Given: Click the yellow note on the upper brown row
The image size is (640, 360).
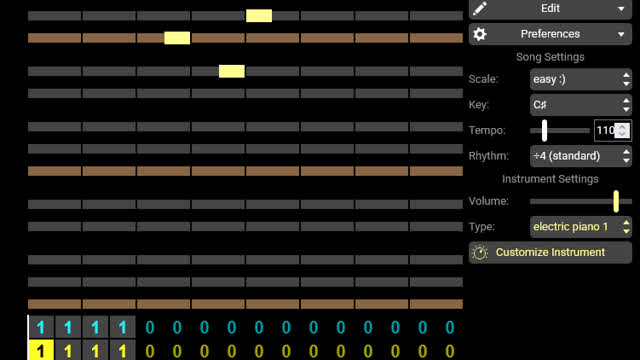Looking at the screenshot, I should point(177,38).
